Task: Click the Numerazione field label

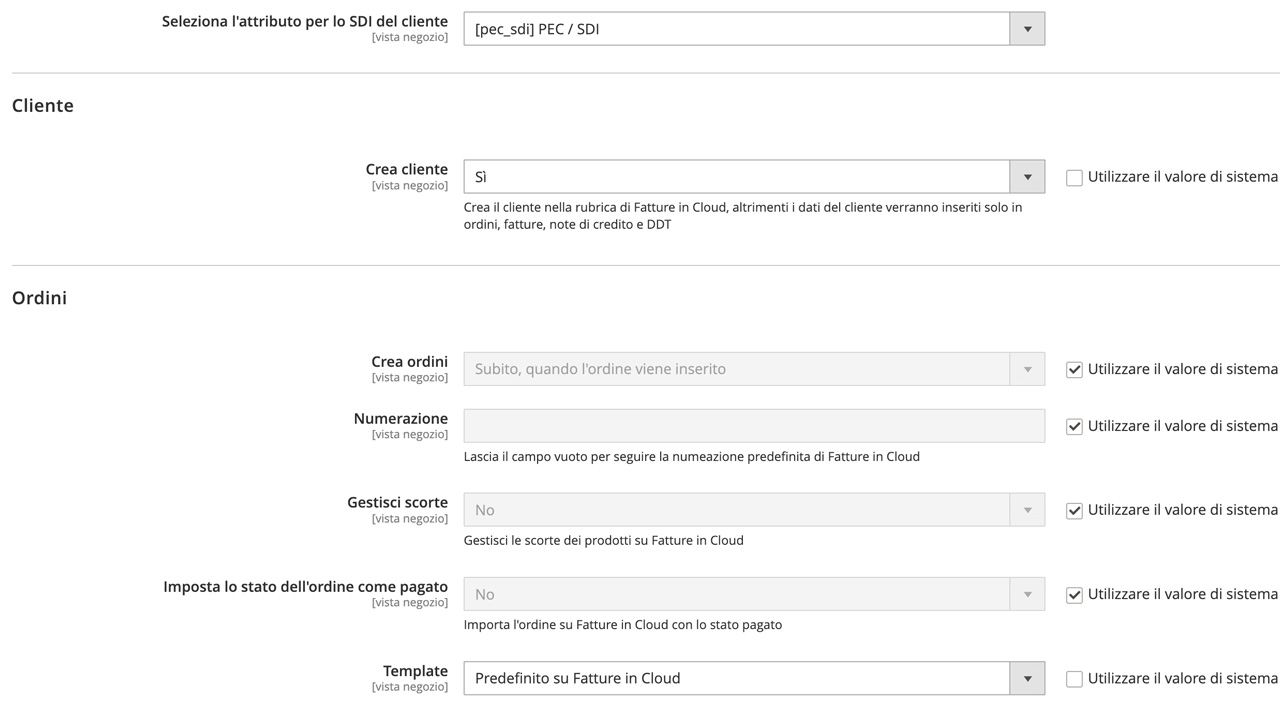Action: point(401,418)
